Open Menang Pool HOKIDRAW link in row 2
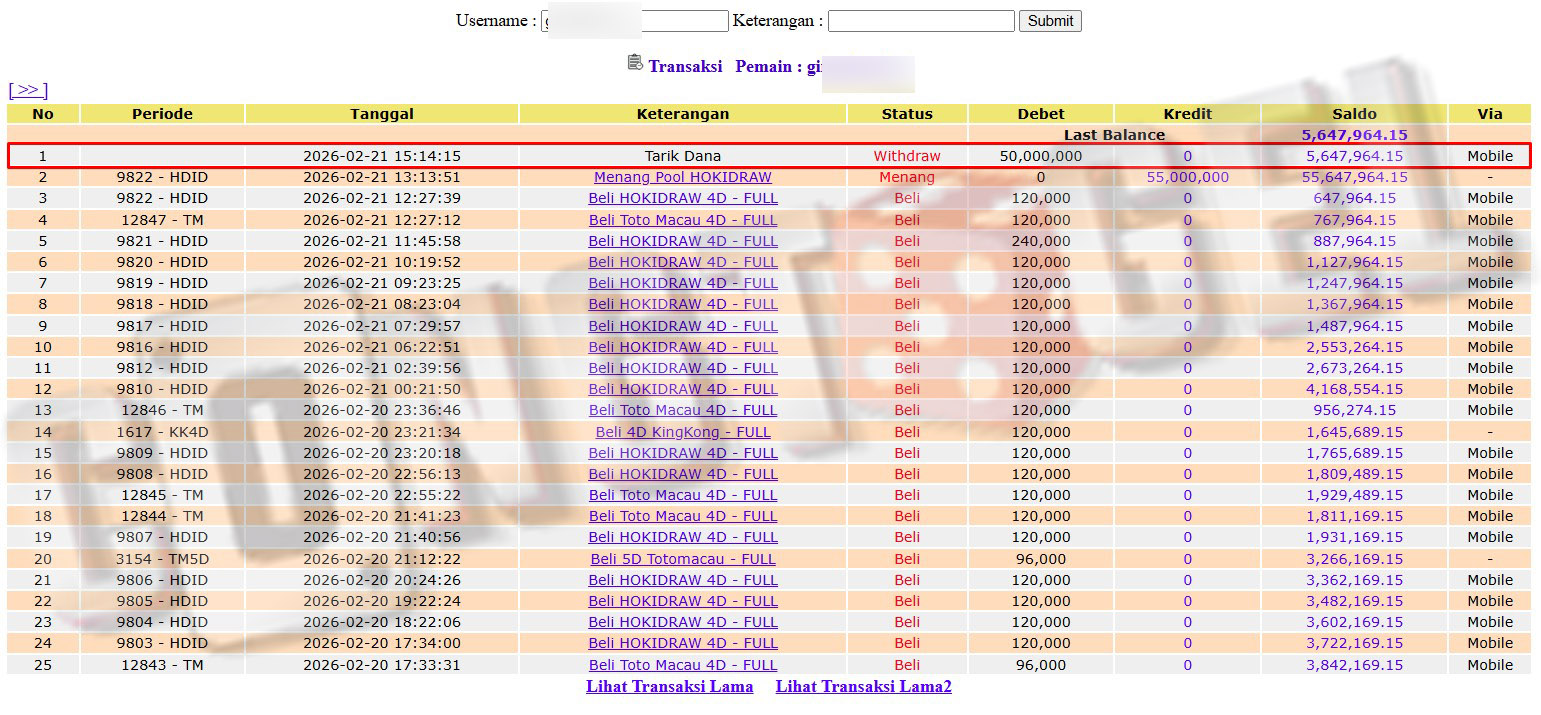Screen dimensions: 1541x715 (682, 177)
